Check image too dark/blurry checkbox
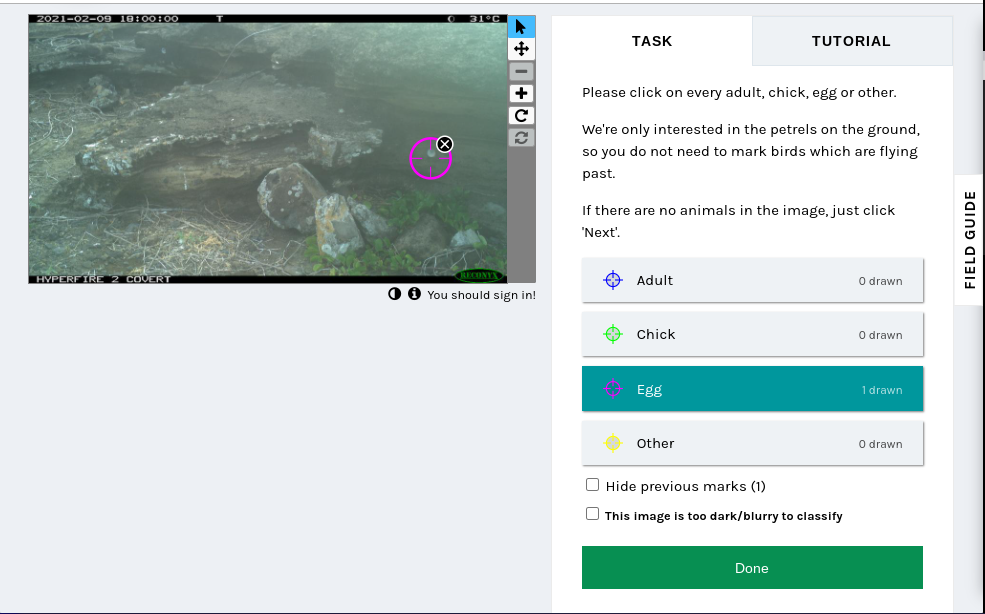The height and width of the screenshot is (614, 985). [592, 513]
